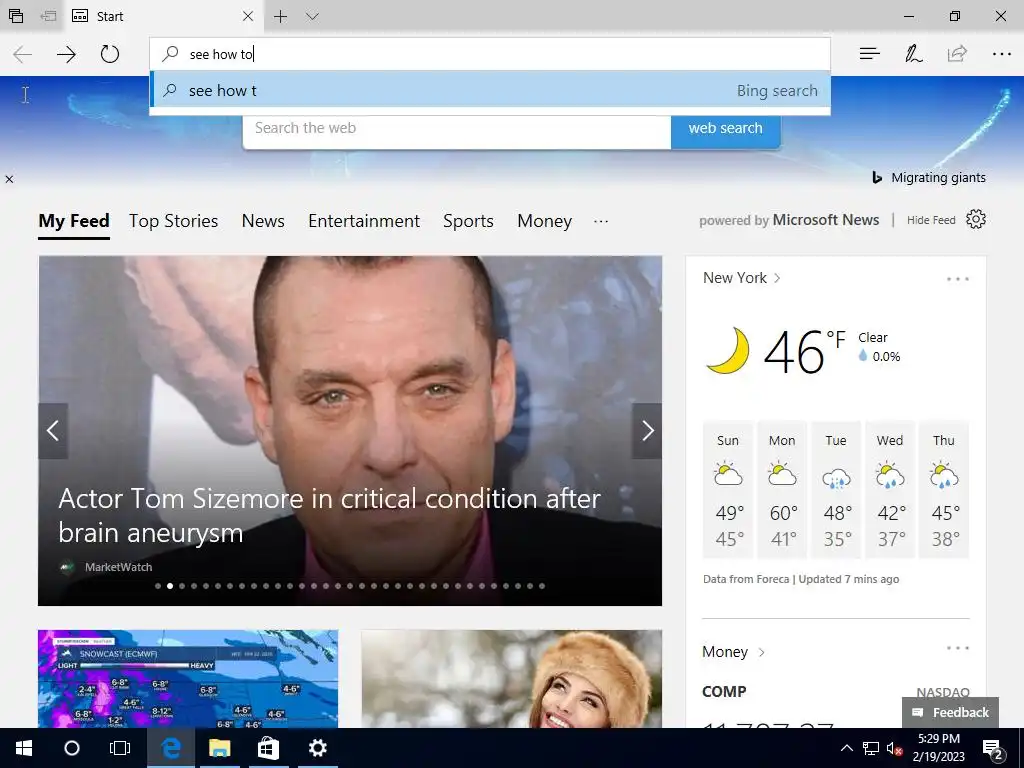Click the set these tabs aside icon
The width and height of the screenshot is (1024, 768).
point(48,16)
